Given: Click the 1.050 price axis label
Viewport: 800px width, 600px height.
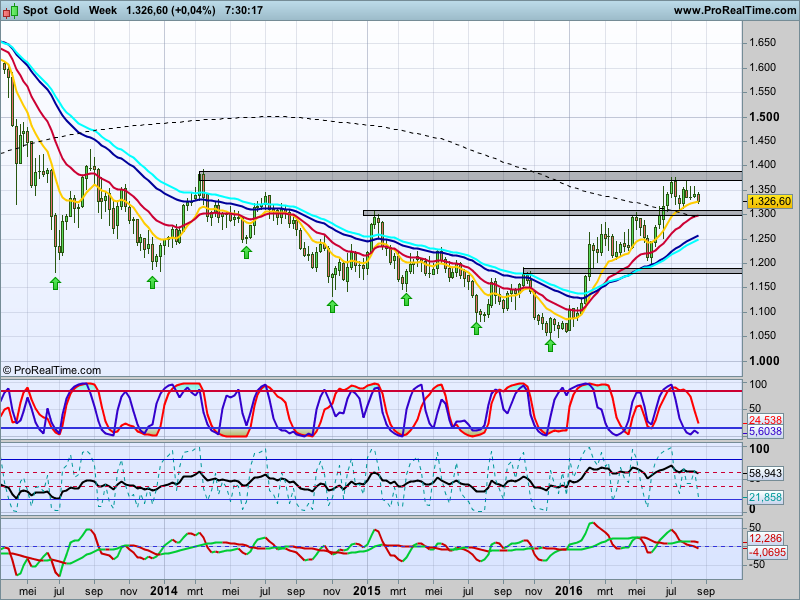Looking at the screenshot, I should (x=762, y=336).
